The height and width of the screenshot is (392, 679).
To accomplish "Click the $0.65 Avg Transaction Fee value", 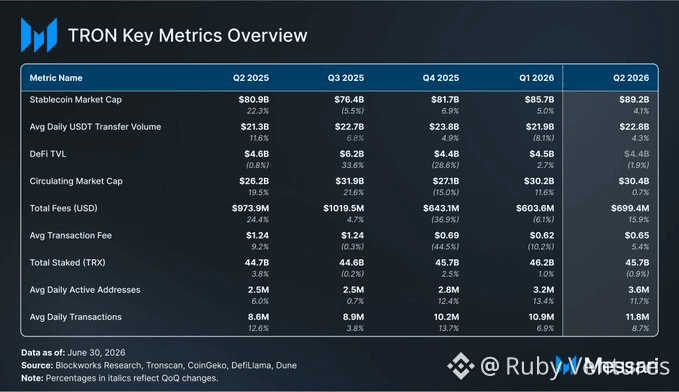I will [x=637, y=236].
